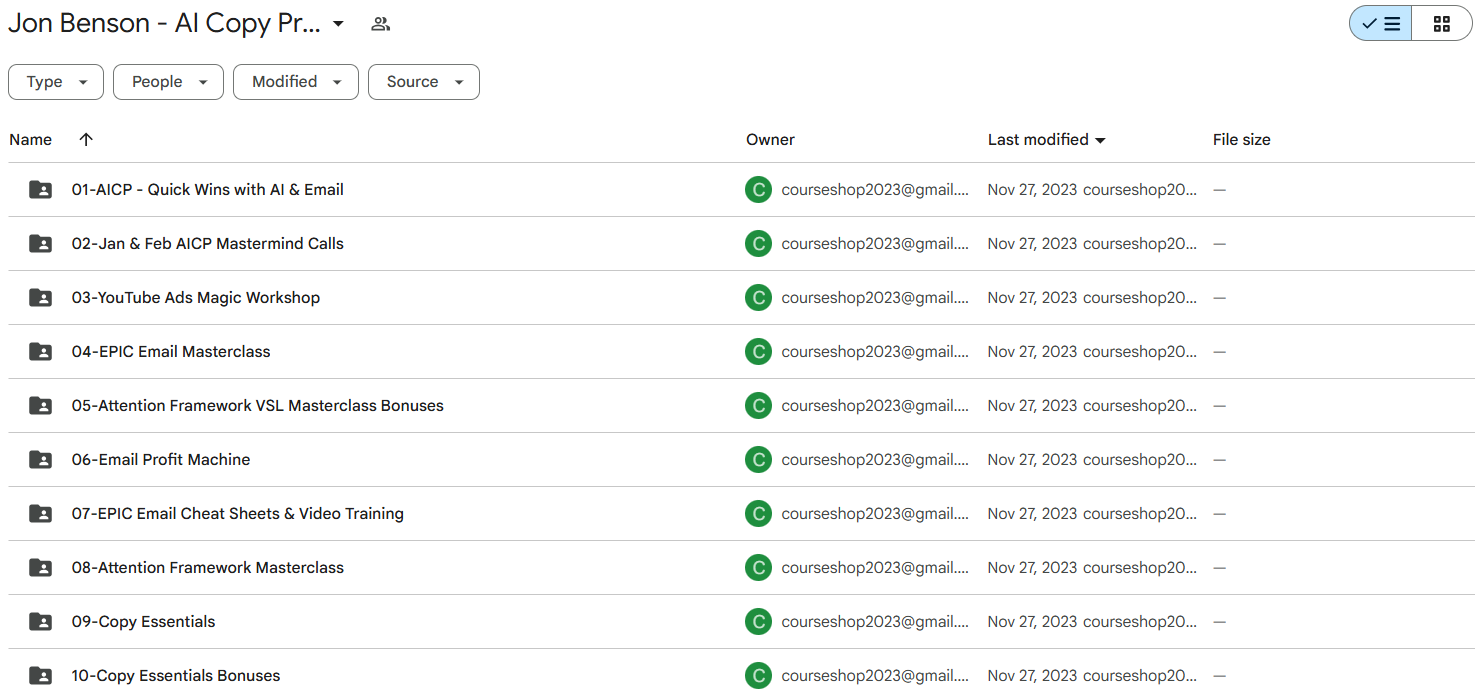This screenshot has height=699, width=1475.
Task: Click the File size column header
Action: click(x=1242, y=140)
